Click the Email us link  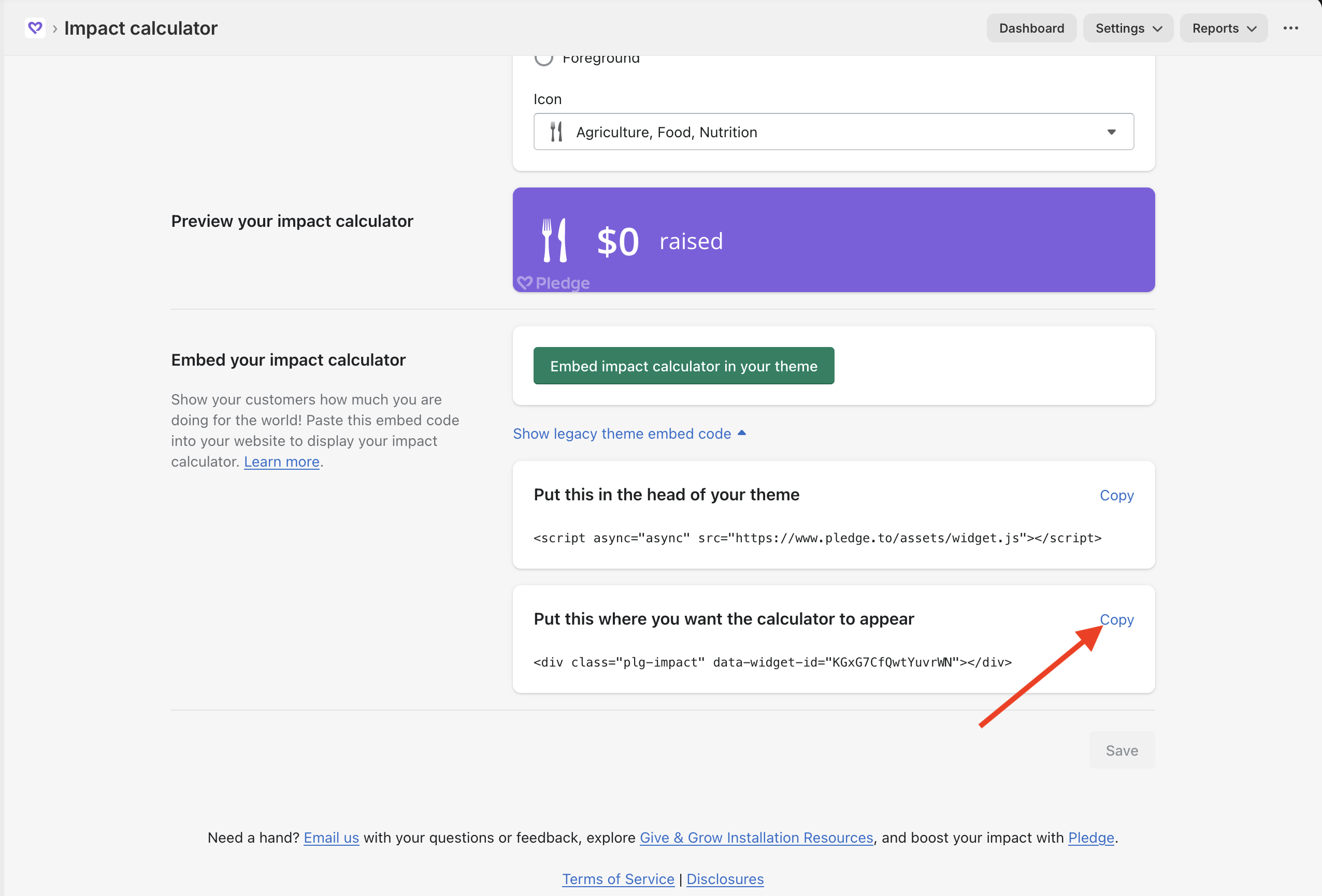coord(331,837)
